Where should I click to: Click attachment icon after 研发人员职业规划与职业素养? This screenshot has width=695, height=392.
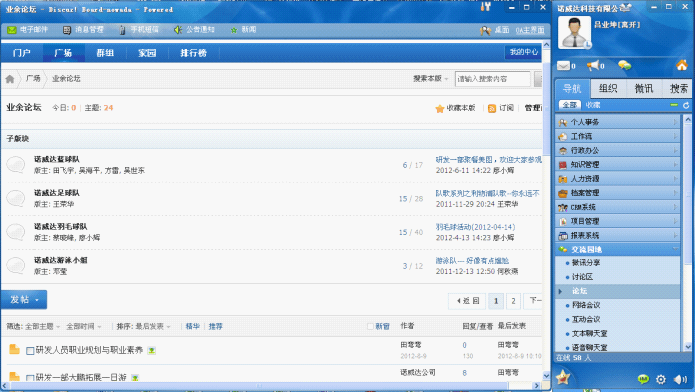[152, 350]
